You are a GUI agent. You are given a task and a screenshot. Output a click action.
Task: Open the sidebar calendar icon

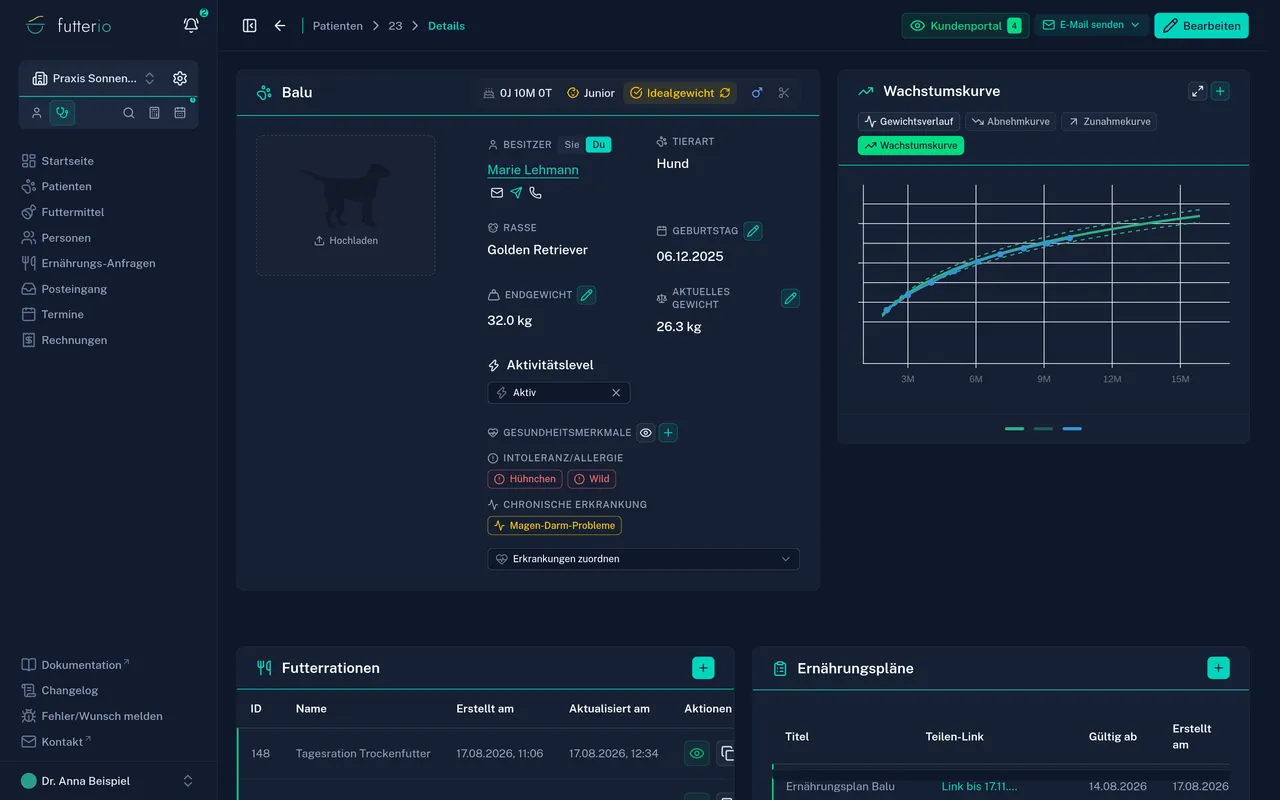tap(180, 113)
